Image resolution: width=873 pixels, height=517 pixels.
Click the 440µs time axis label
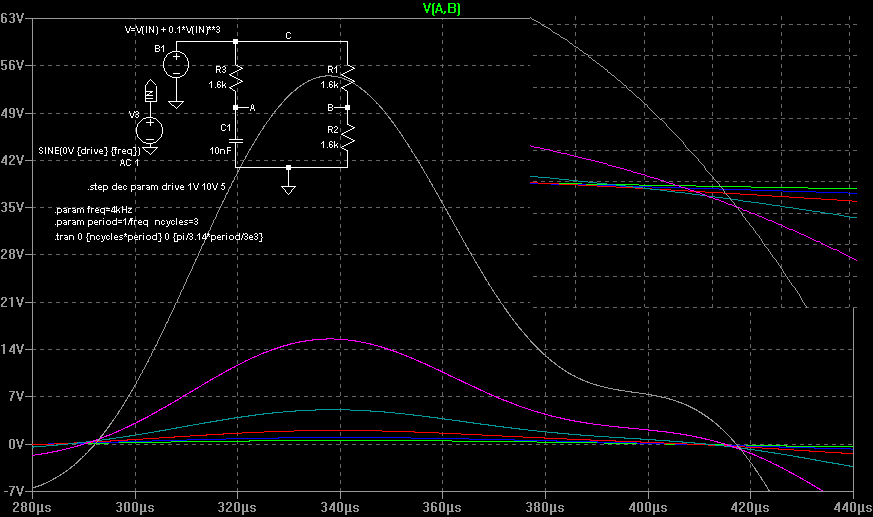[x=852, y=508]
